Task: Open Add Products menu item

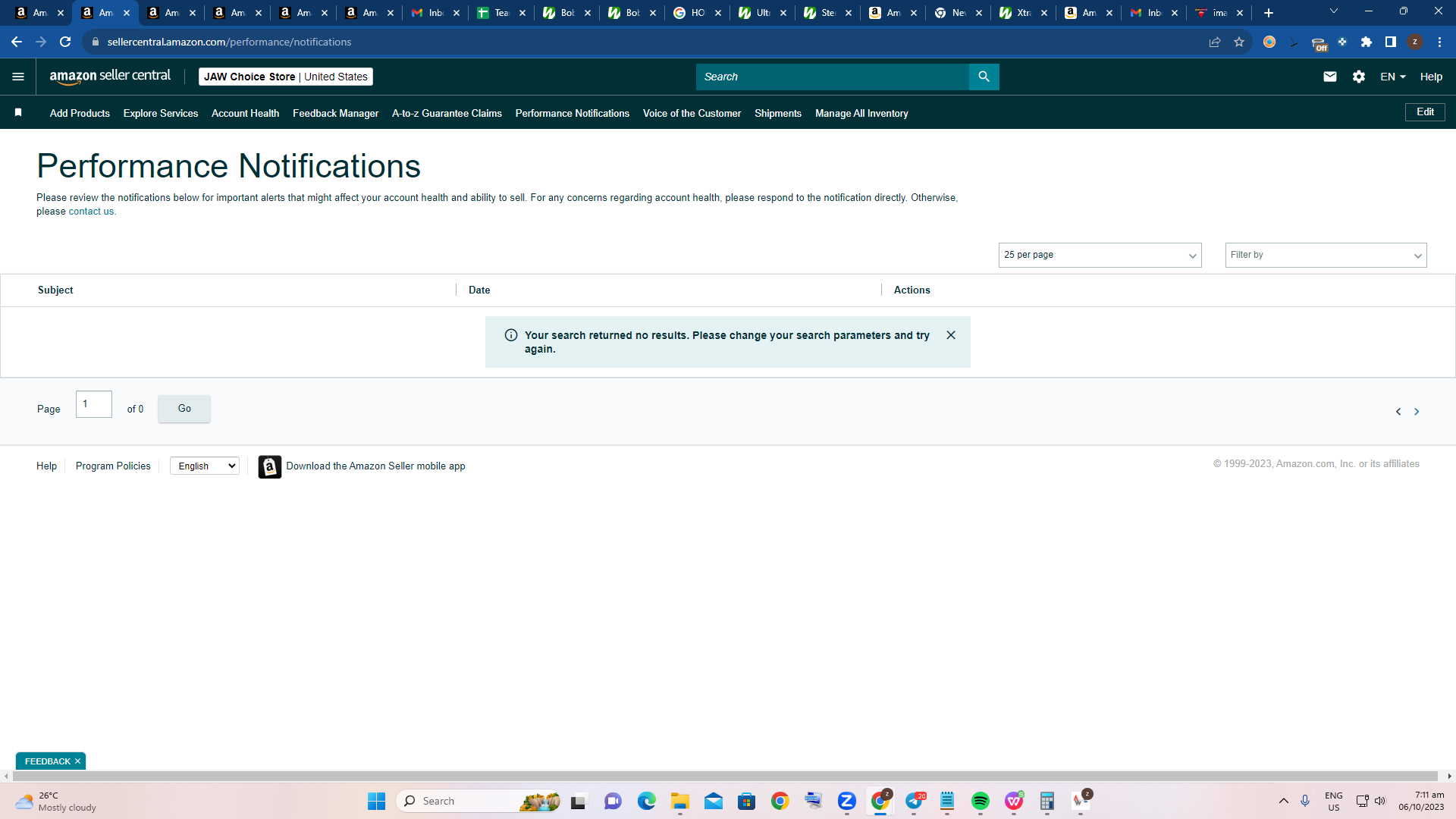Action: click(80, 113)
